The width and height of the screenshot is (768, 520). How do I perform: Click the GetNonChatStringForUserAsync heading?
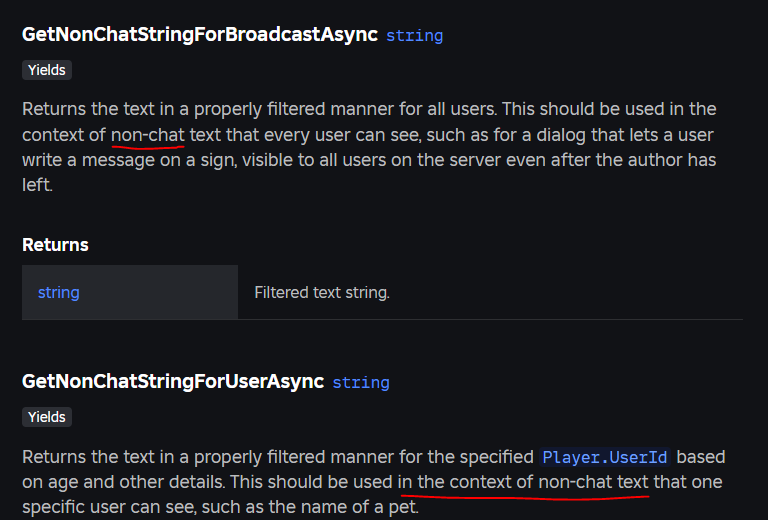(173, 381)
